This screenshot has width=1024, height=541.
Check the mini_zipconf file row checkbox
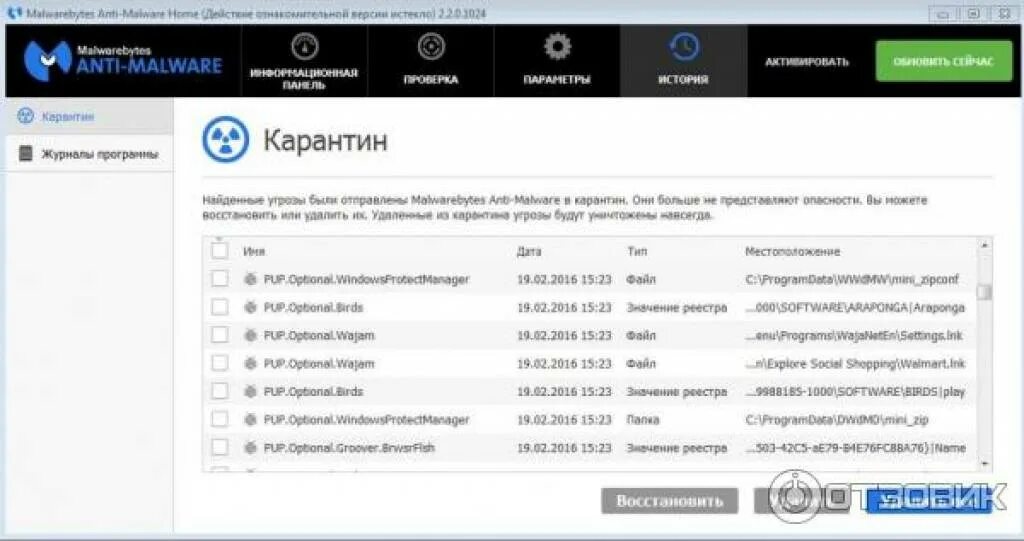(219, 279)
